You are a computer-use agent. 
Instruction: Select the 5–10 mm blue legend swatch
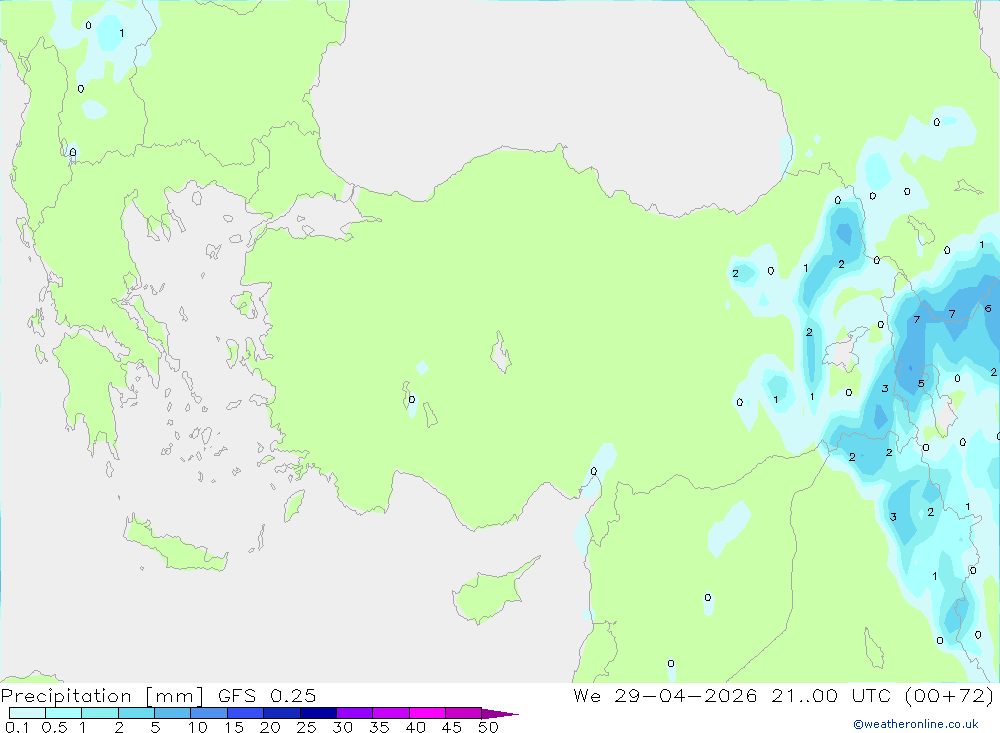coord(172,713)
